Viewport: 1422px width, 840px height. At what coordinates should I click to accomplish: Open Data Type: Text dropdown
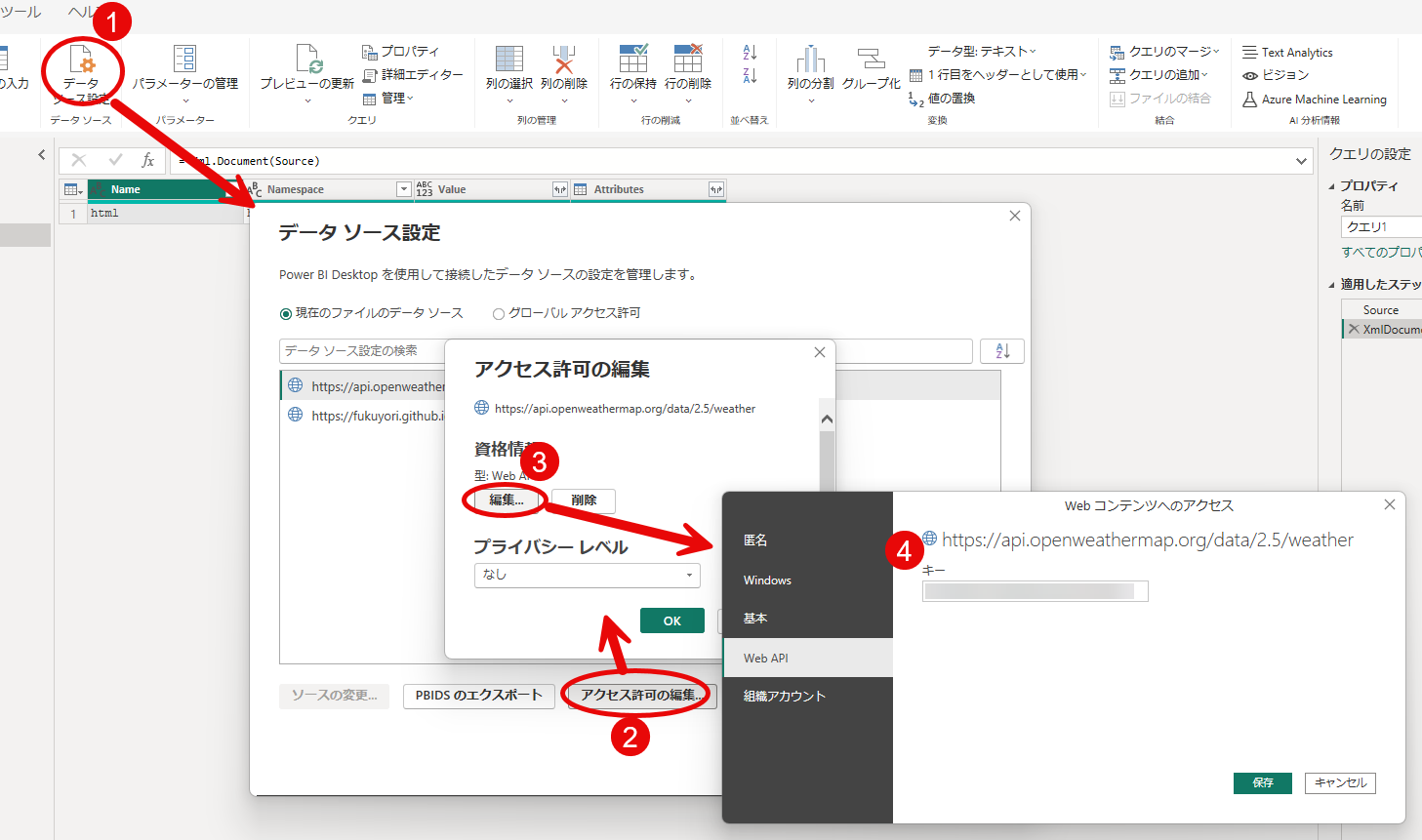pos(982,51)
